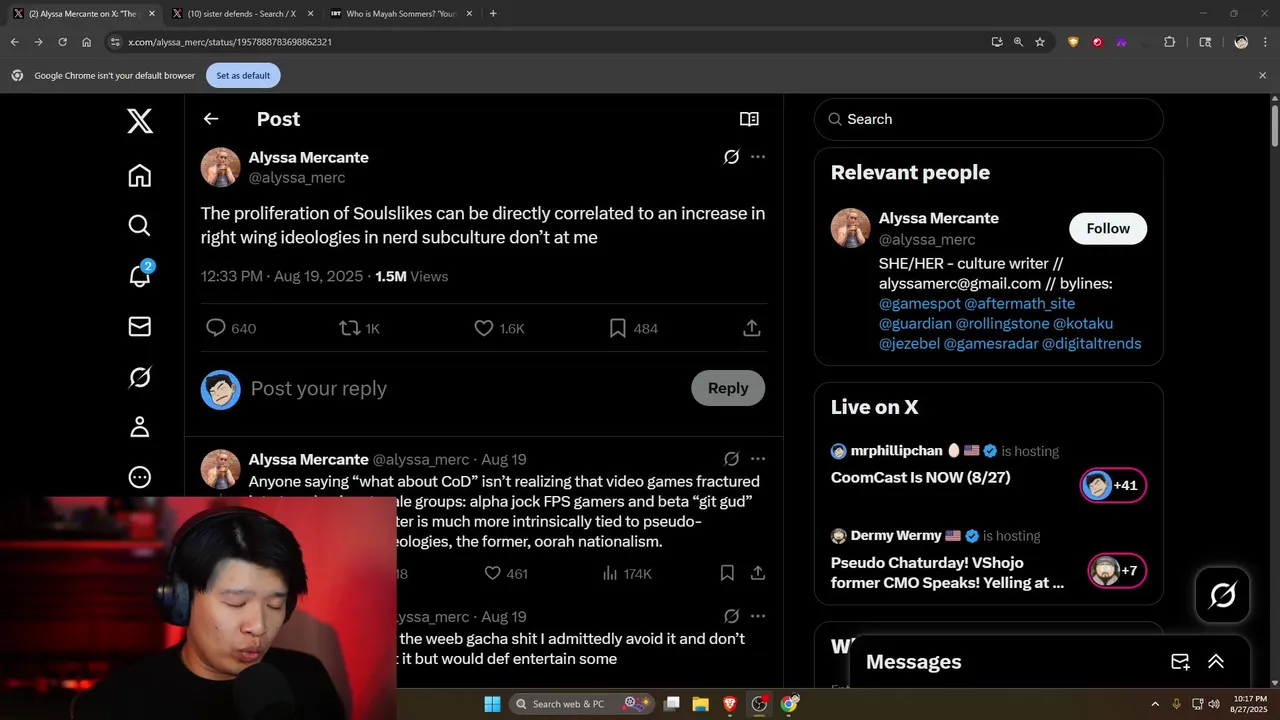This screenshot has height=720, width=1280.
Task: Set Chrome as default browser
Action: (x=243, y=75)
